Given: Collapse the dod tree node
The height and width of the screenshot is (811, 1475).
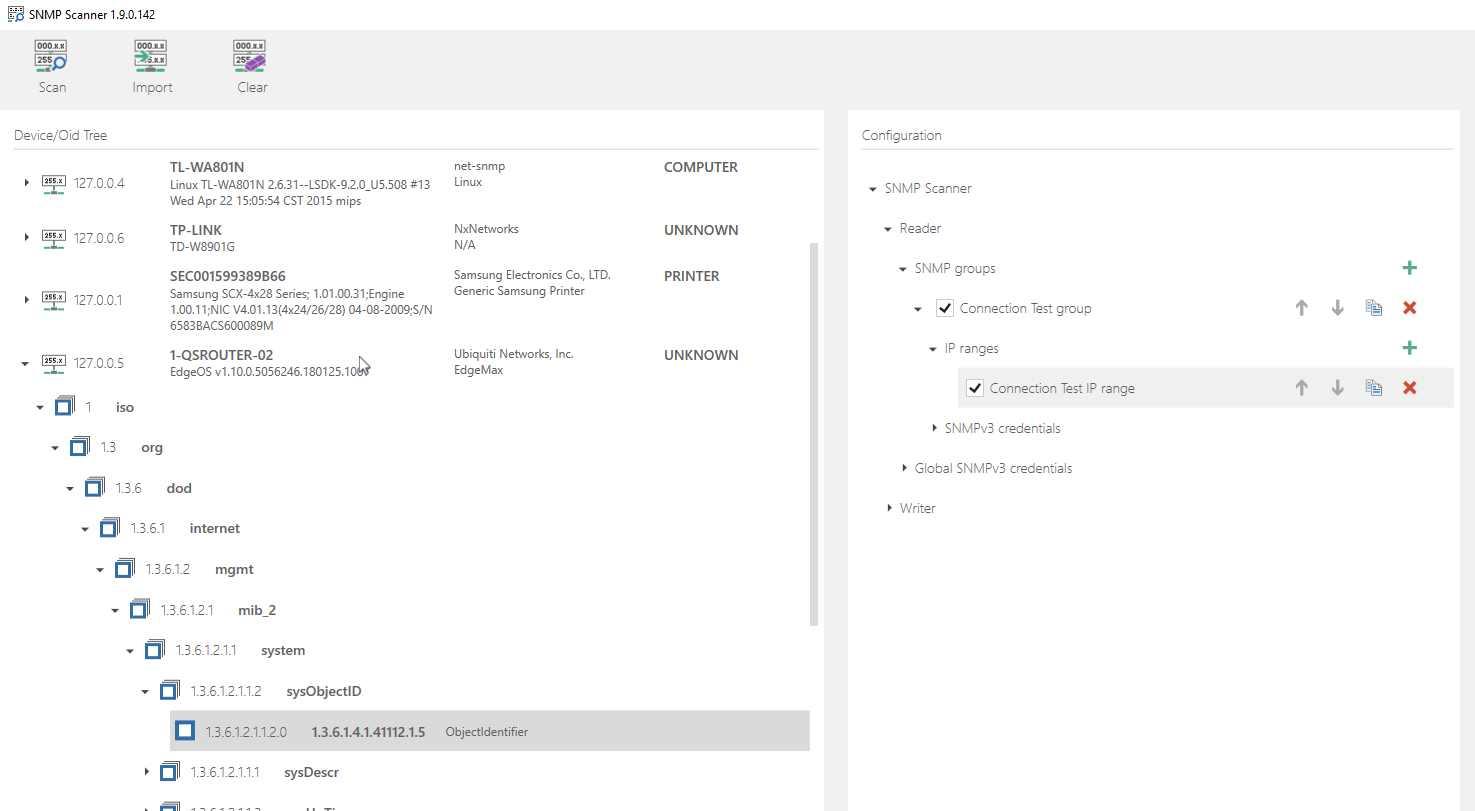Looking at the screenshot, I should click(x=70, y=489).
